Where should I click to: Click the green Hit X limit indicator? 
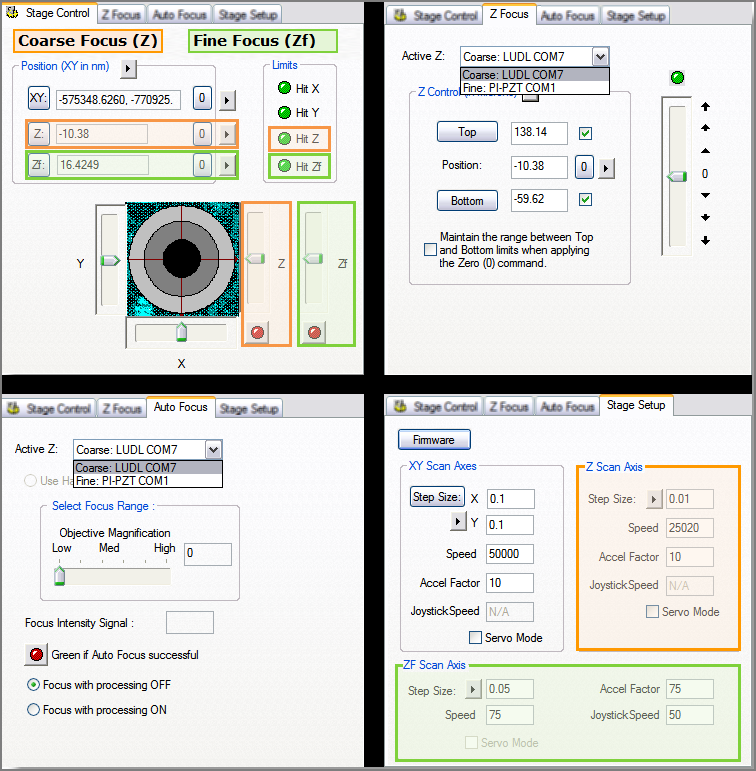(284, 88)
